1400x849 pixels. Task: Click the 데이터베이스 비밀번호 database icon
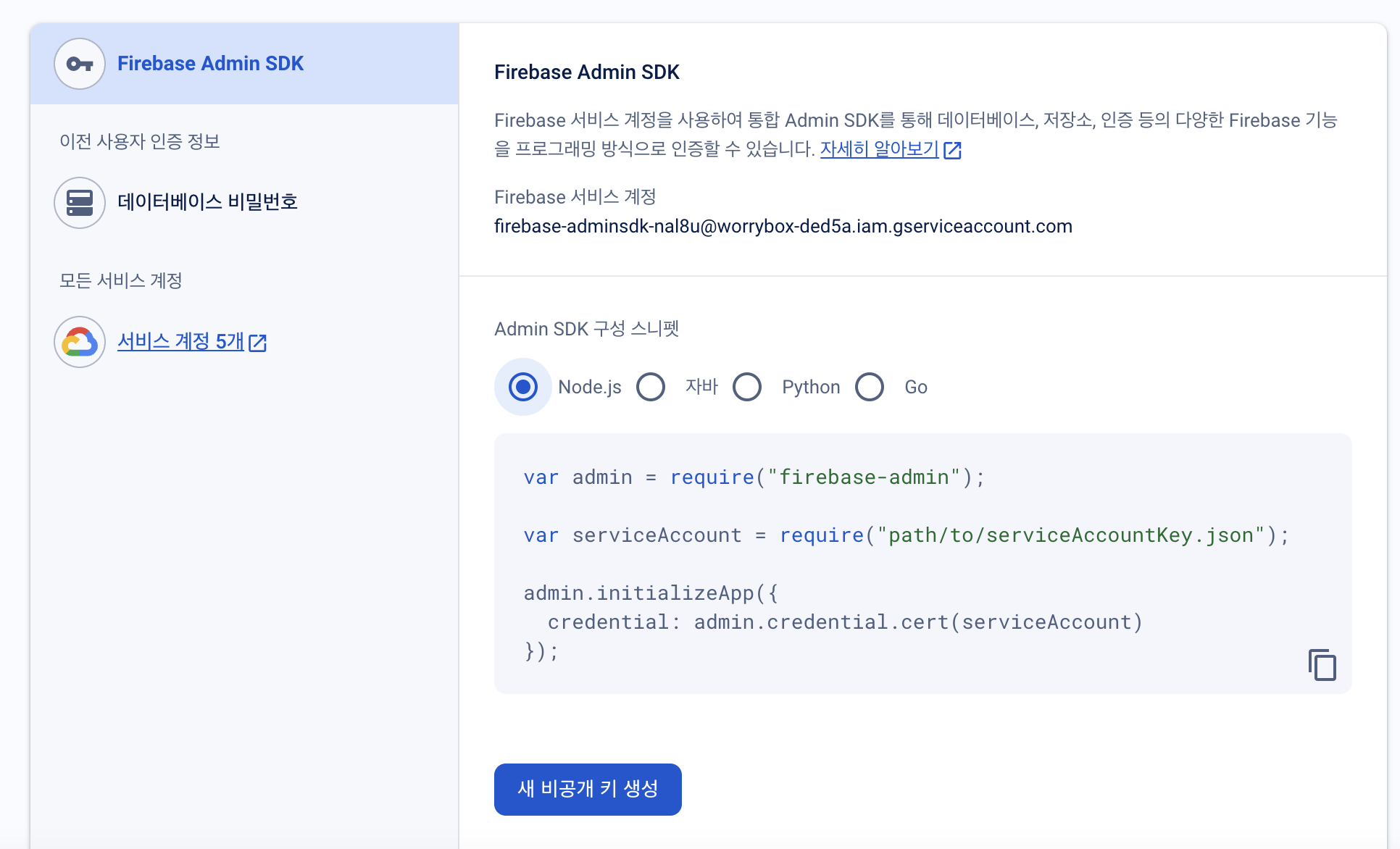[78, 202]
